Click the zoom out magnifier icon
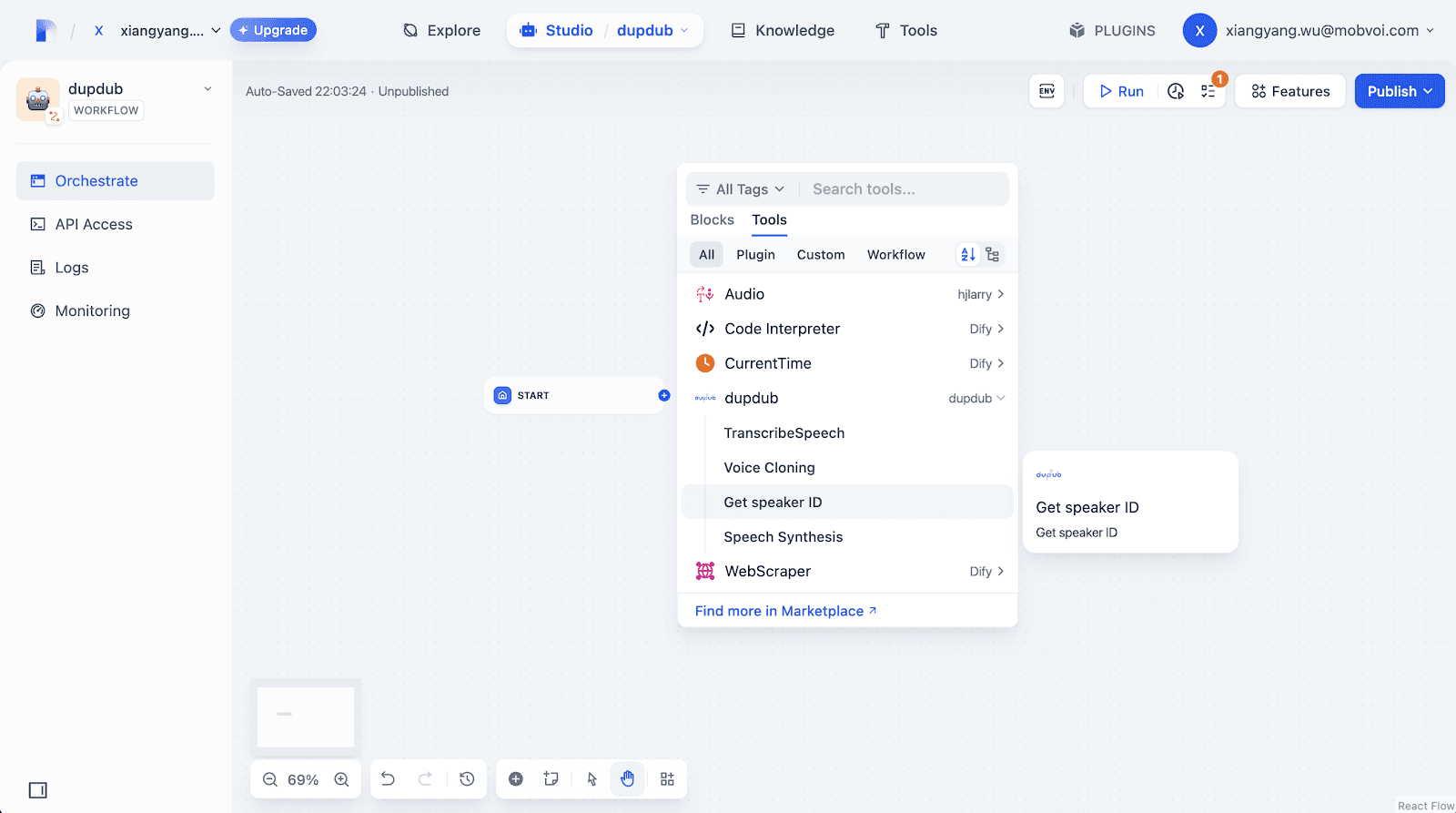Viewport: 1456px width, 813px height. [270, 779]
